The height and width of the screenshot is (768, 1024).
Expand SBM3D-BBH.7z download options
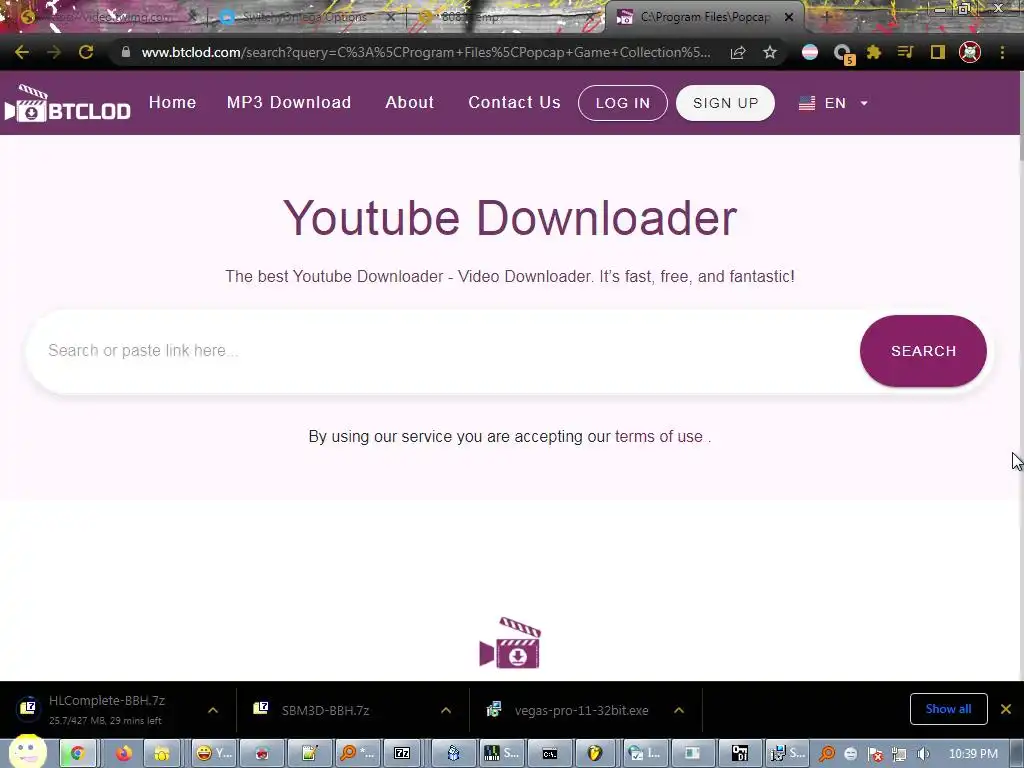pos(446,710)
